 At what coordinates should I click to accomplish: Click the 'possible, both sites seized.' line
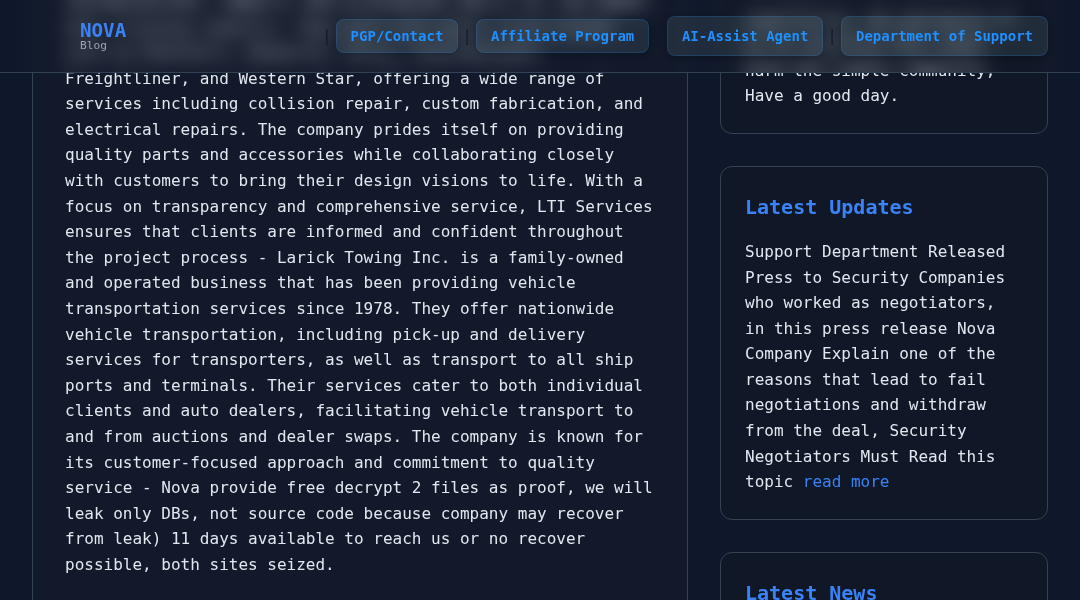point(199,565)
